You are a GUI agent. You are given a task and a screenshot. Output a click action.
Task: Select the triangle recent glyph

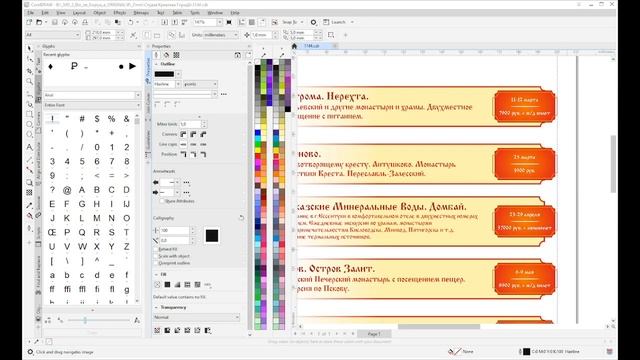point(133,66)
